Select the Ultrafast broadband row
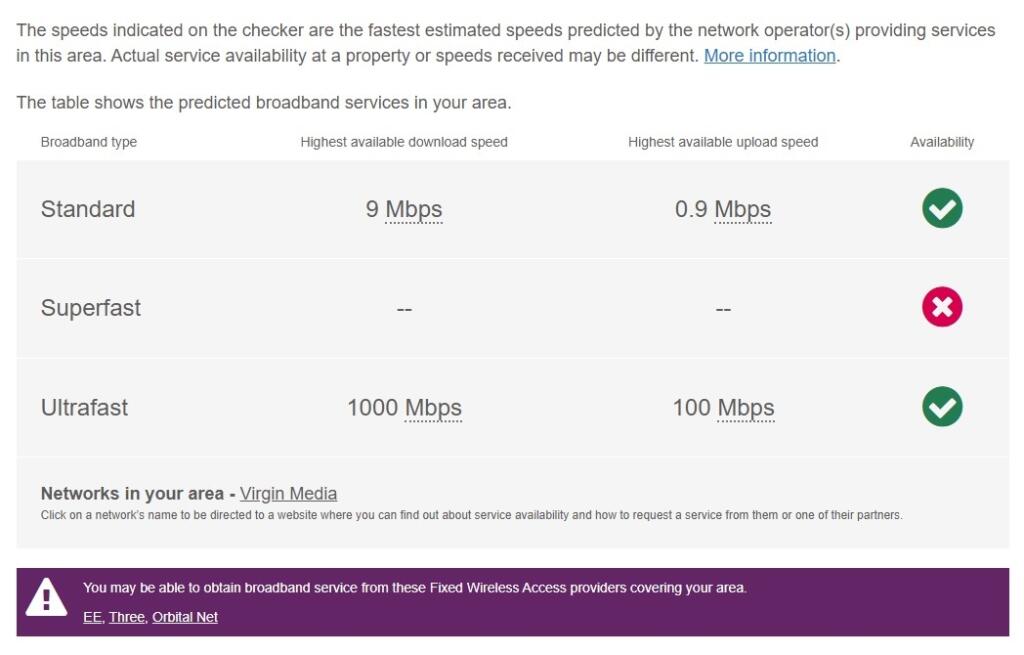 [x=88, y=407]
